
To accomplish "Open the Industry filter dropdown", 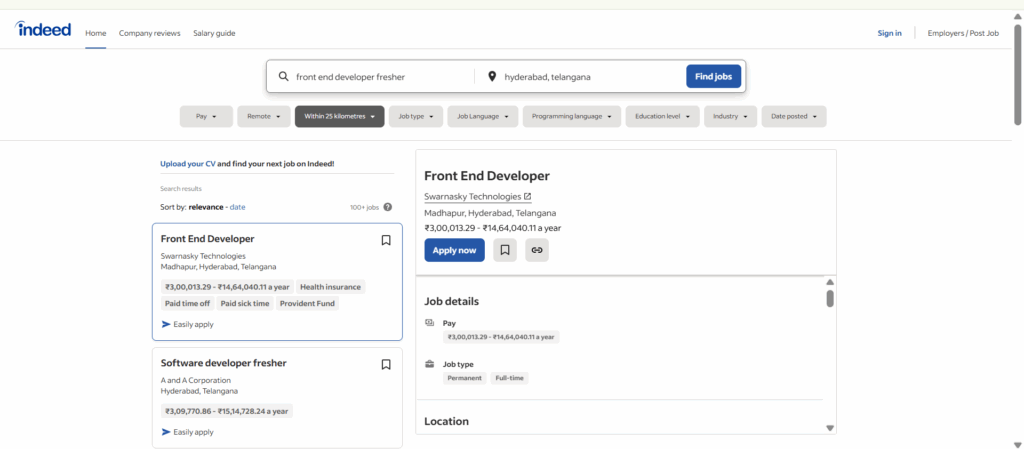I will point(730,116).
